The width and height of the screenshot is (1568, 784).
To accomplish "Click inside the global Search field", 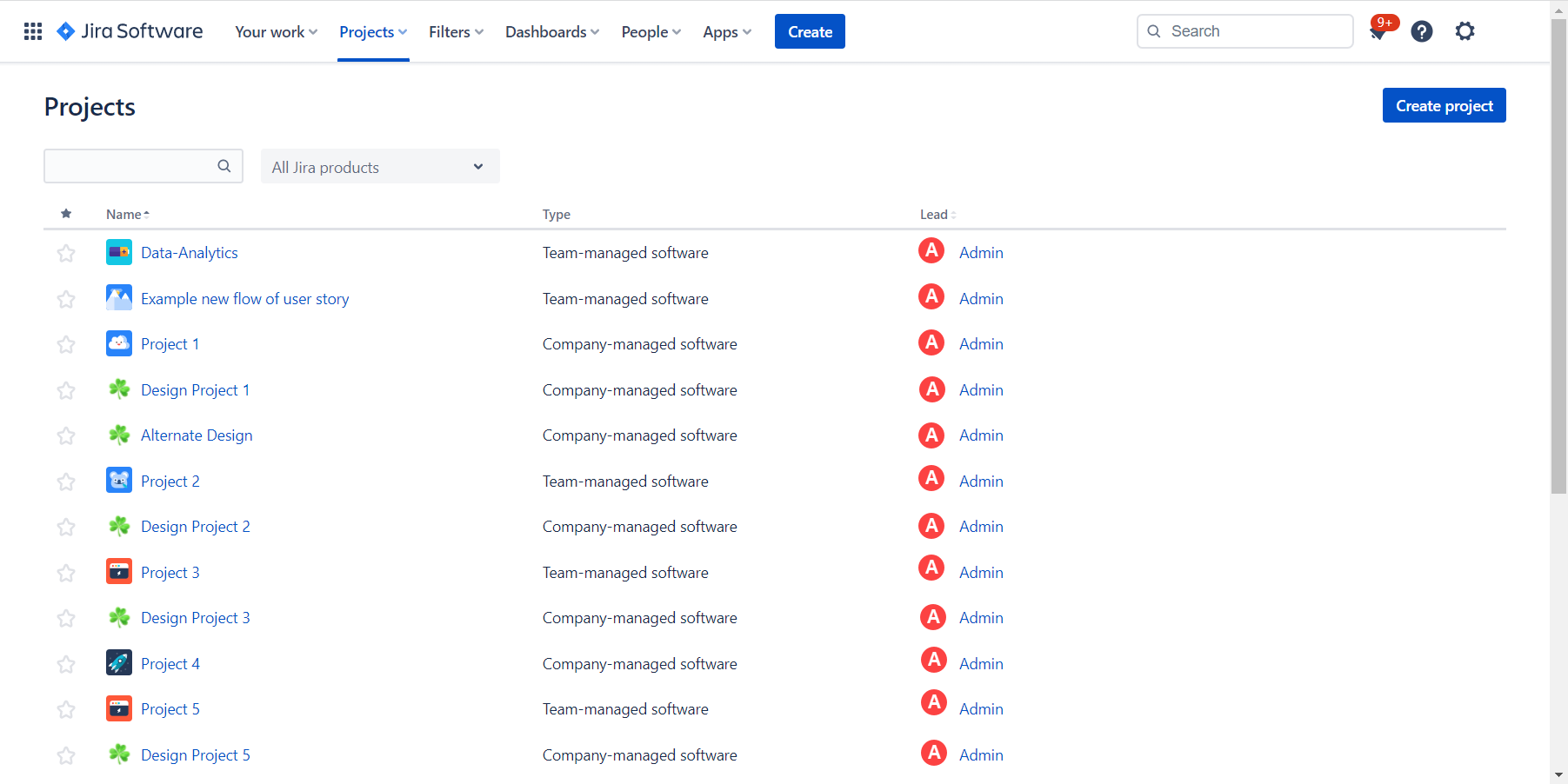I will pyautogui.click(x=1244, y=30).
